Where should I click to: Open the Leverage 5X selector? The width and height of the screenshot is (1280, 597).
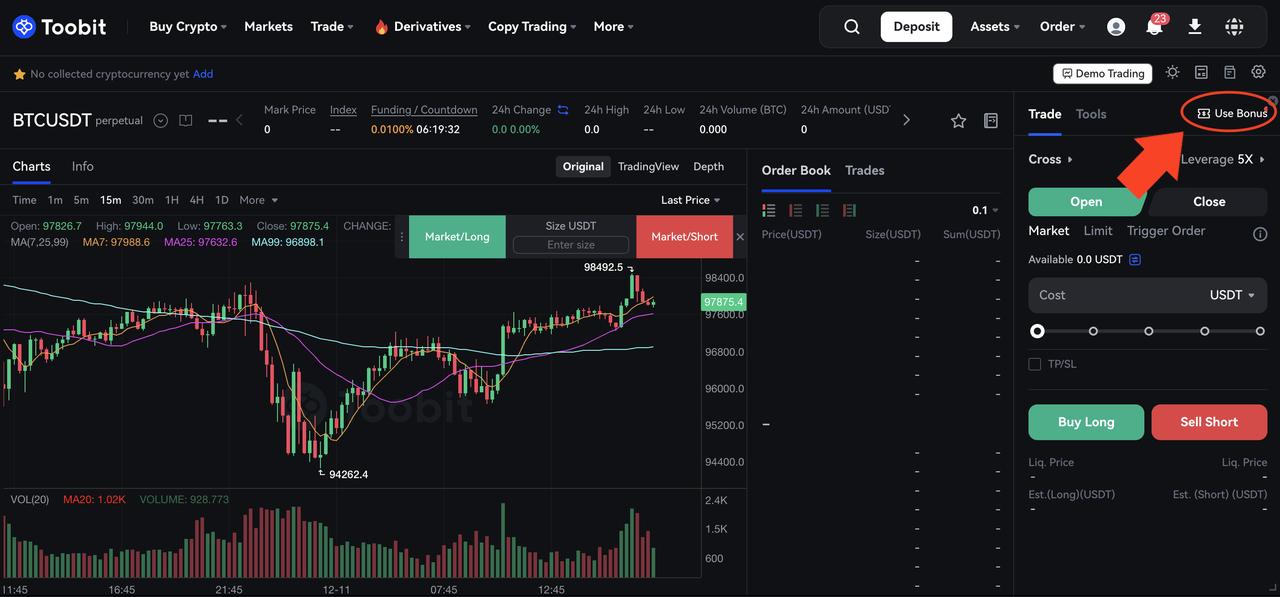1223,159
